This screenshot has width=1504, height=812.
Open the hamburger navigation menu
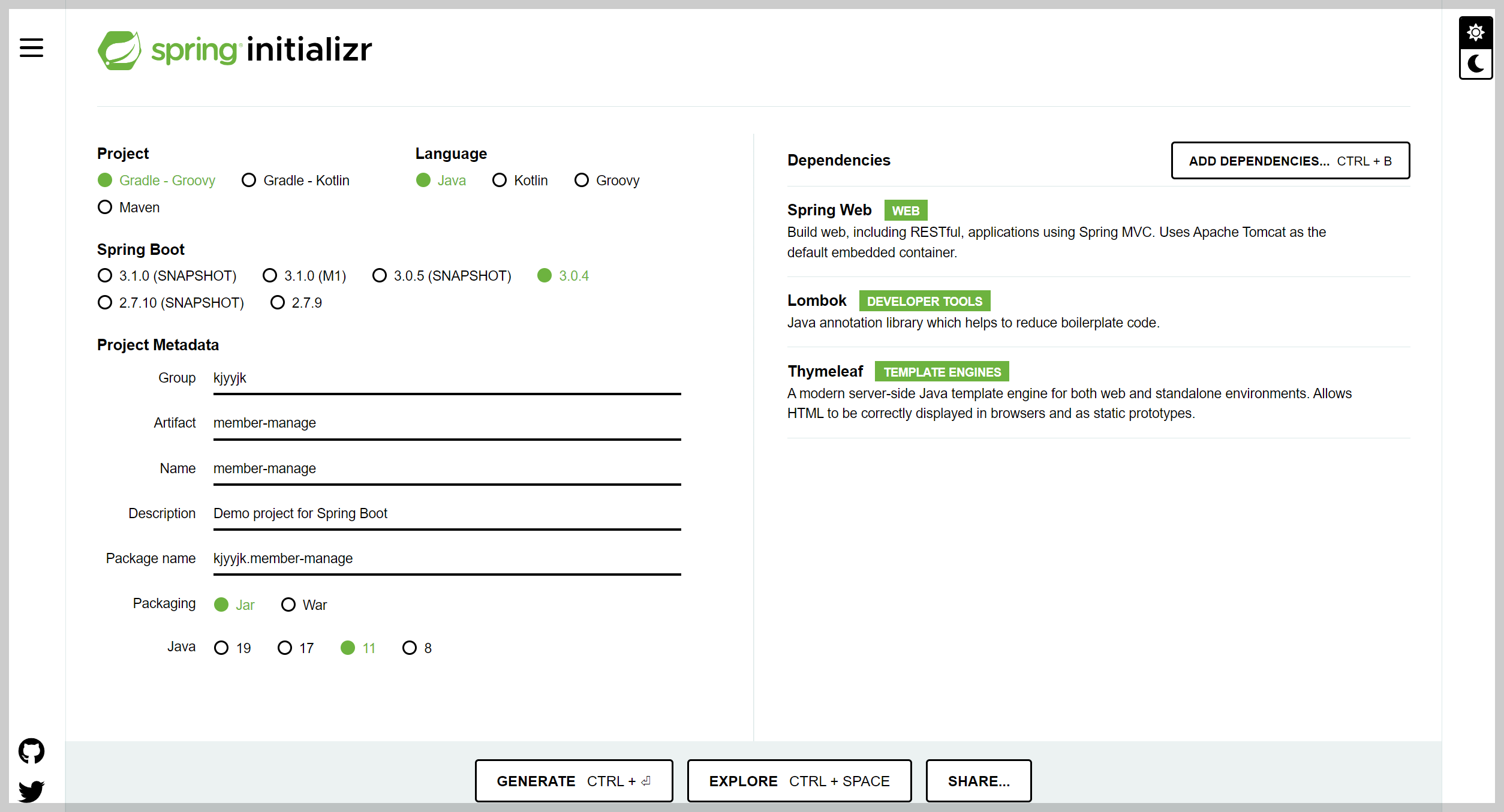coord(31,48)
